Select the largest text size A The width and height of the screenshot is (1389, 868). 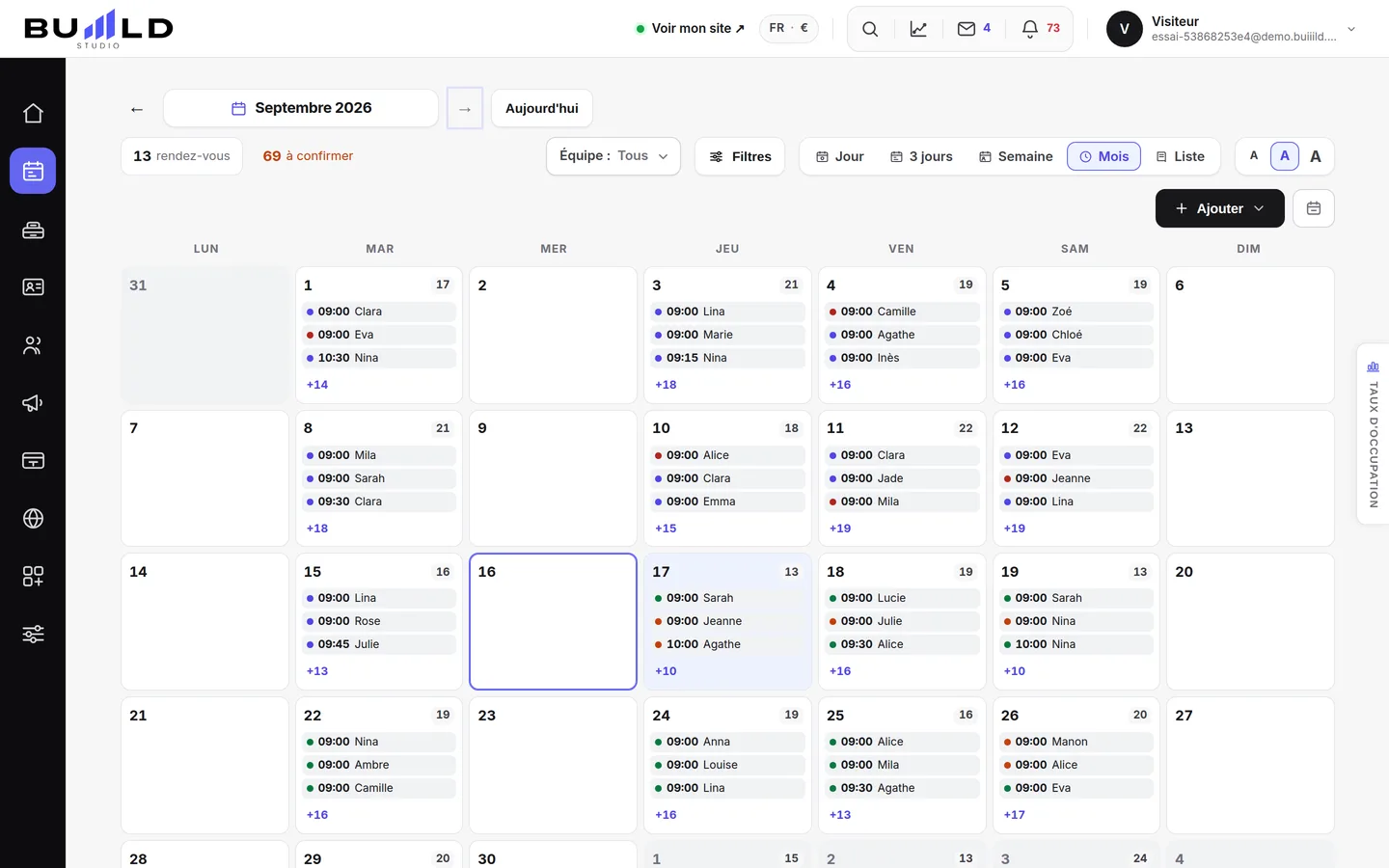click(1316, 156)
